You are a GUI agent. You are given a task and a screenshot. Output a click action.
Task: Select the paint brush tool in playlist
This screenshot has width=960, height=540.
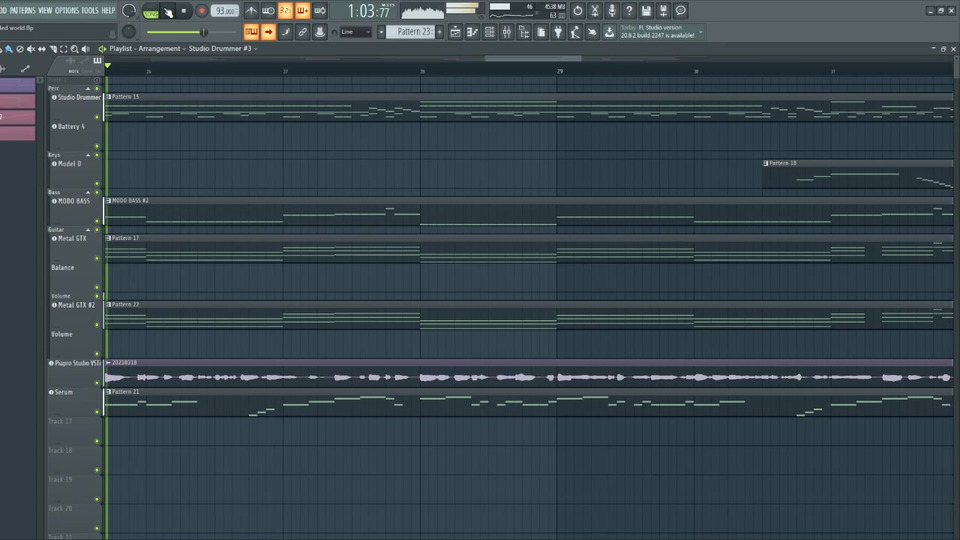pos(9,49)
